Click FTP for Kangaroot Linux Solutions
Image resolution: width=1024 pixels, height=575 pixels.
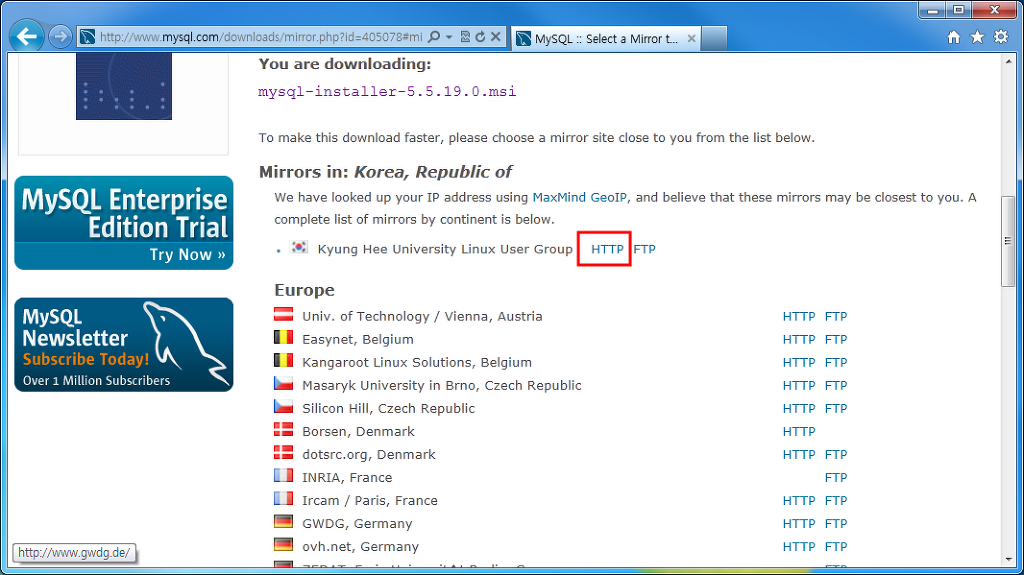[836, 362]
